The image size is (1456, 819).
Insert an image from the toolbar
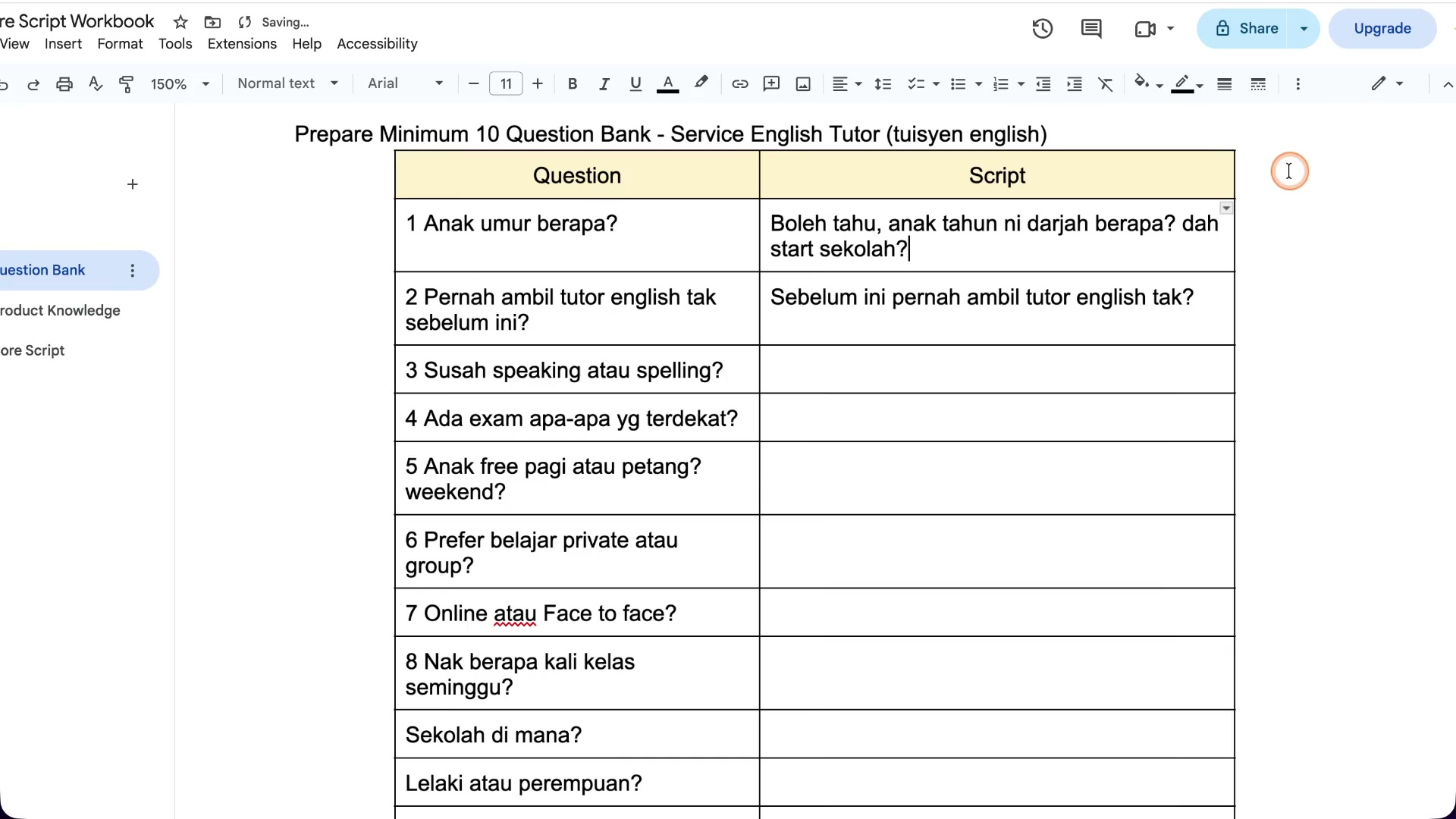tap(803, 84)
